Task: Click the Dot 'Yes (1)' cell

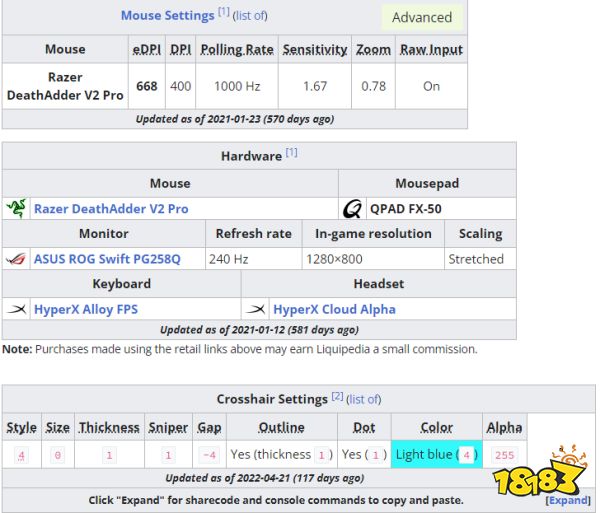Action: coord(364,454)
